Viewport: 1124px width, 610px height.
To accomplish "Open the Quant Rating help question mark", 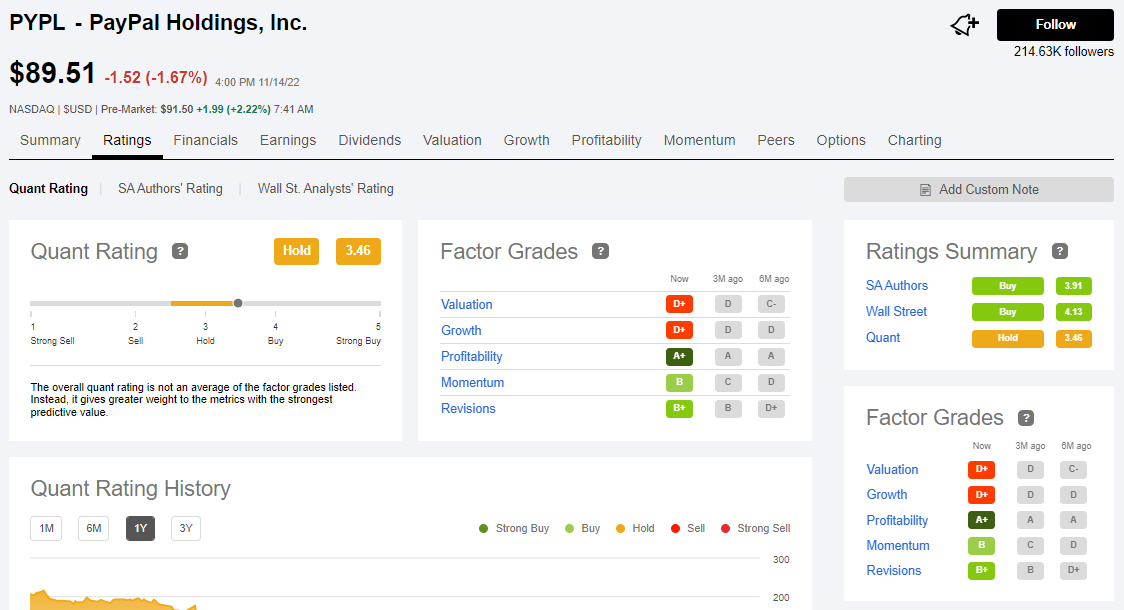I will (180, 251).
